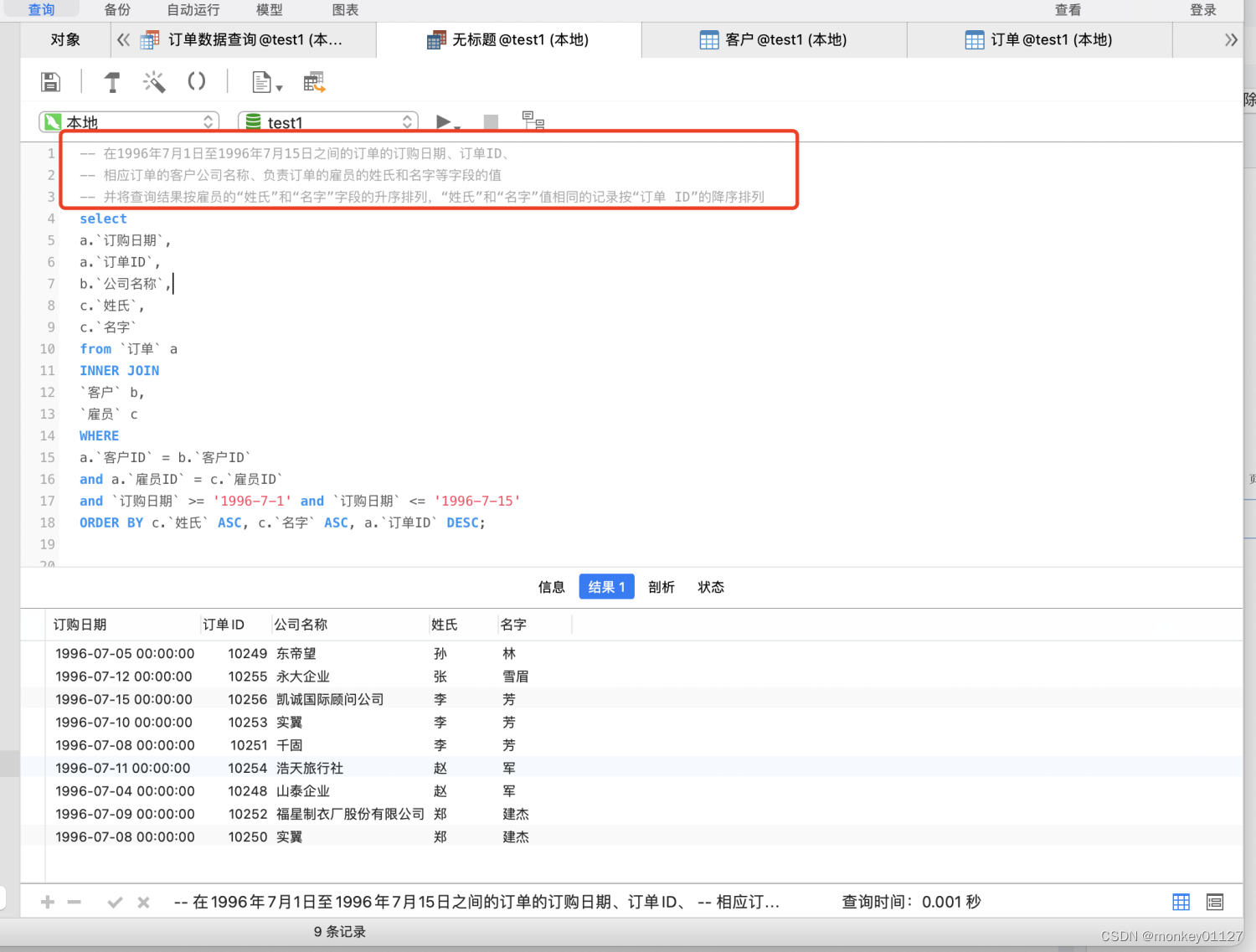Click the text document export icon

(262, 81)
